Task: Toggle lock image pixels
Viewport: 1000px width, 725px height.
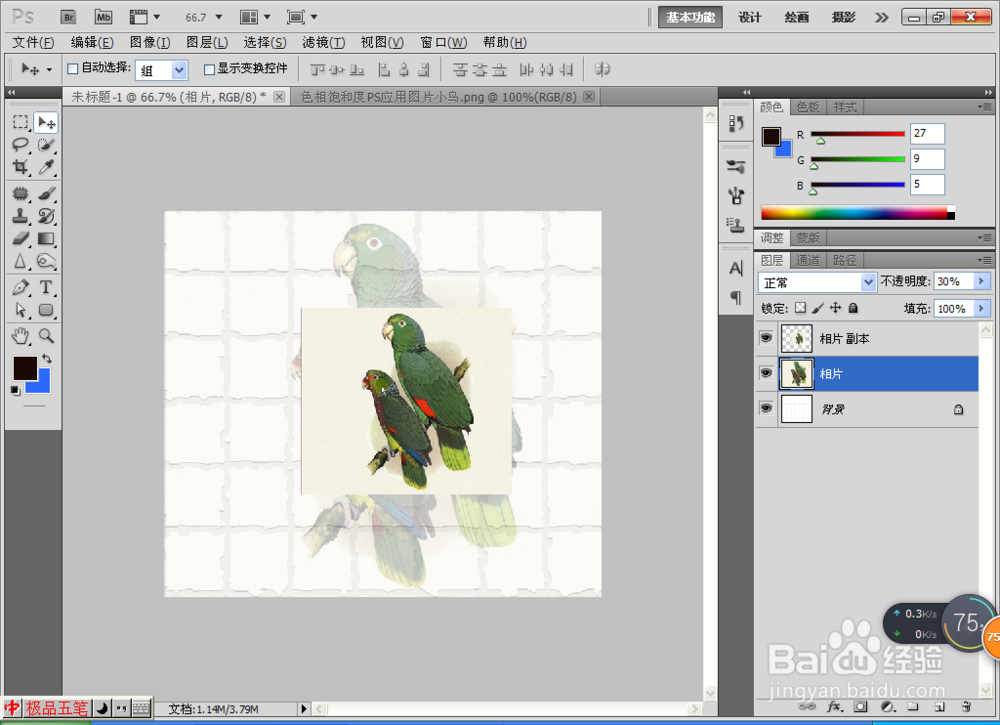Action: click(818, 308)
